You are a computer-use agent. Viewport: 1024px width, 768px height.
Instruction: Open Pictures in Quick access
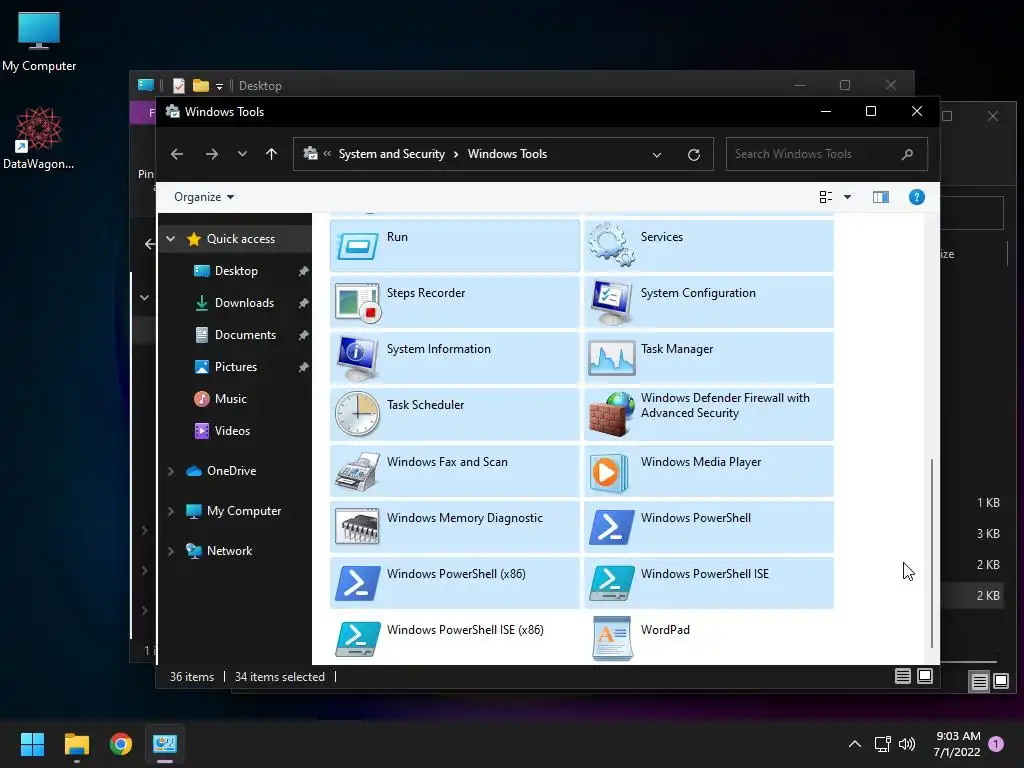pos(235,367)
